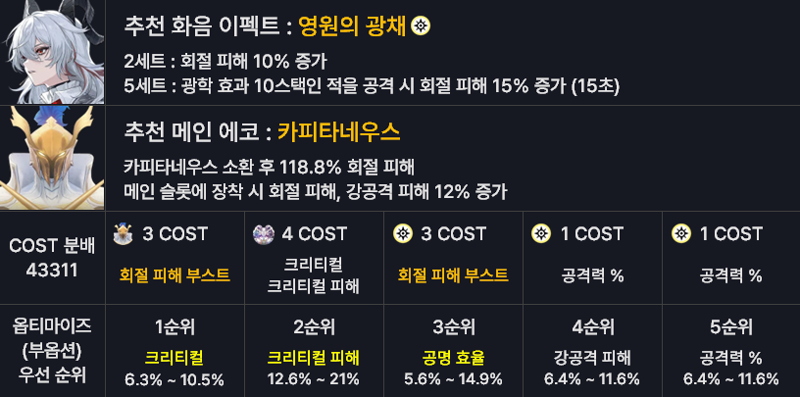Click the golden helmet Capitaneus echo portrait
The width and height of the screenshot is (800, 397).
click(x=52, y=158)
